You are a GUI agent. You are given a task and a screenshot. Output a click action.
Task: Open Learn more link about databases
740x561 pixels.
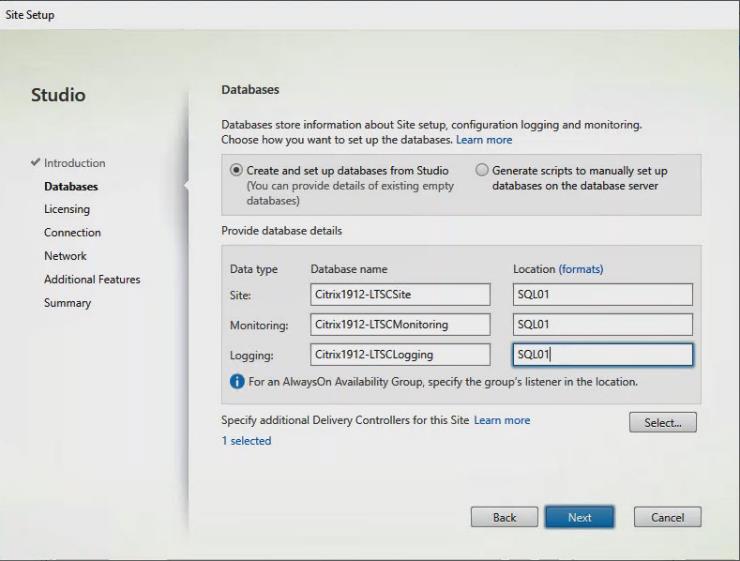click(484, 140)
